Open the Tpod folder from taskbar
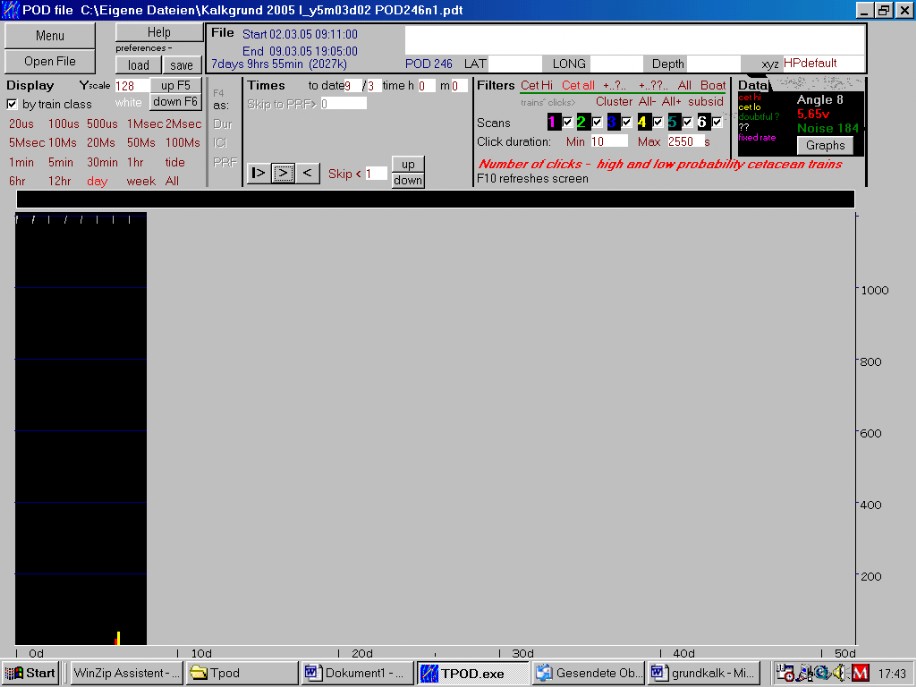Screen dimensions: 916x687 pyautogui.click(x=241, y=673)
